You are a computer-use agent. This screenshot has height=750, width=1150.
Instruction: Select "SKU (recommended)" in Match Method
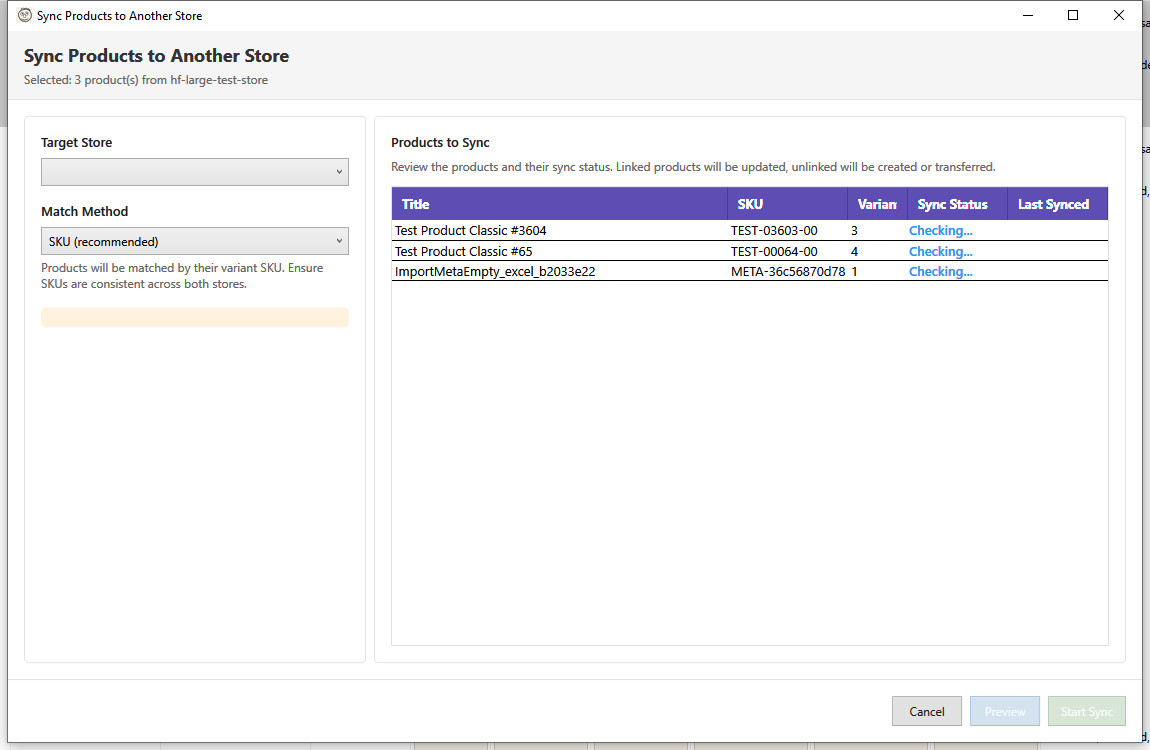[x=194, y=240]
